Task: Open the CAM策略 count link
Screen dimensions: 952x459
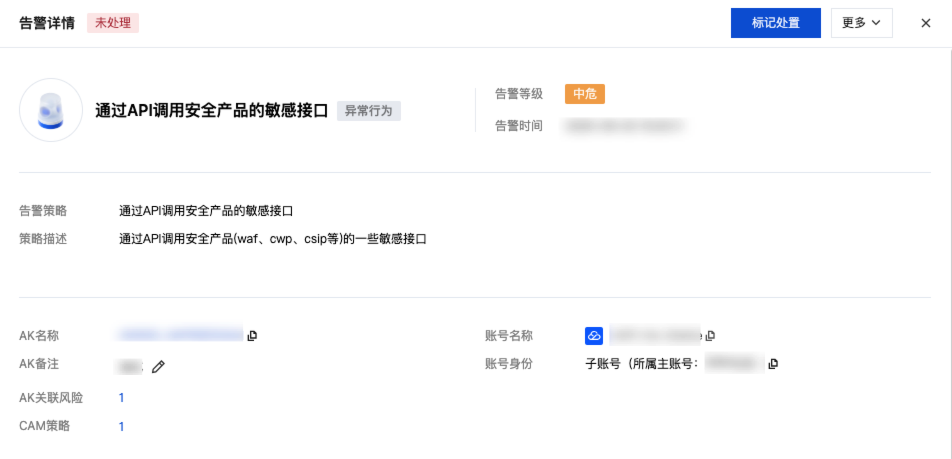Action: pyautogui.click(x=122, y=427)
